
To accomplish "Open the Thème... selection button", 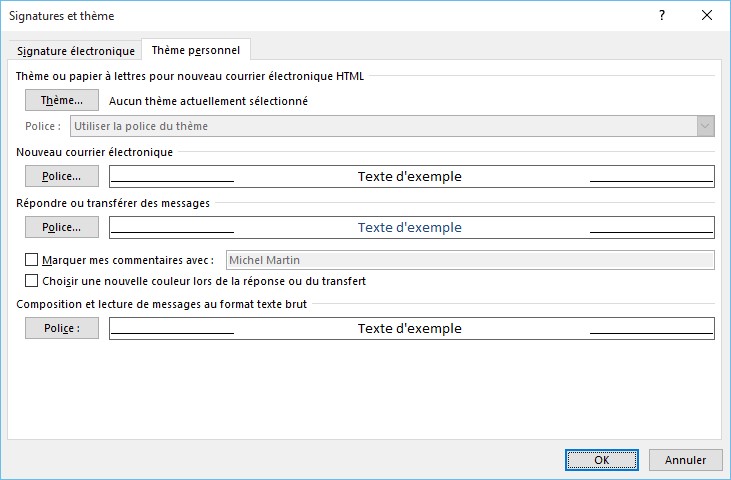I will (x=61, y=100).
